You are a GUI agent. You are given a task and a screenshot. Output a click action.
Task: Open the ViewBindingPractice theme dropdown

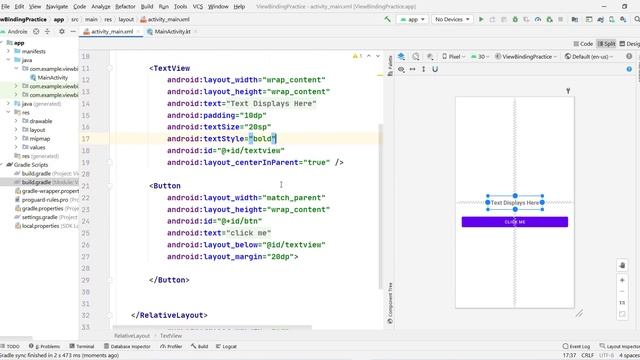point(526,56)
